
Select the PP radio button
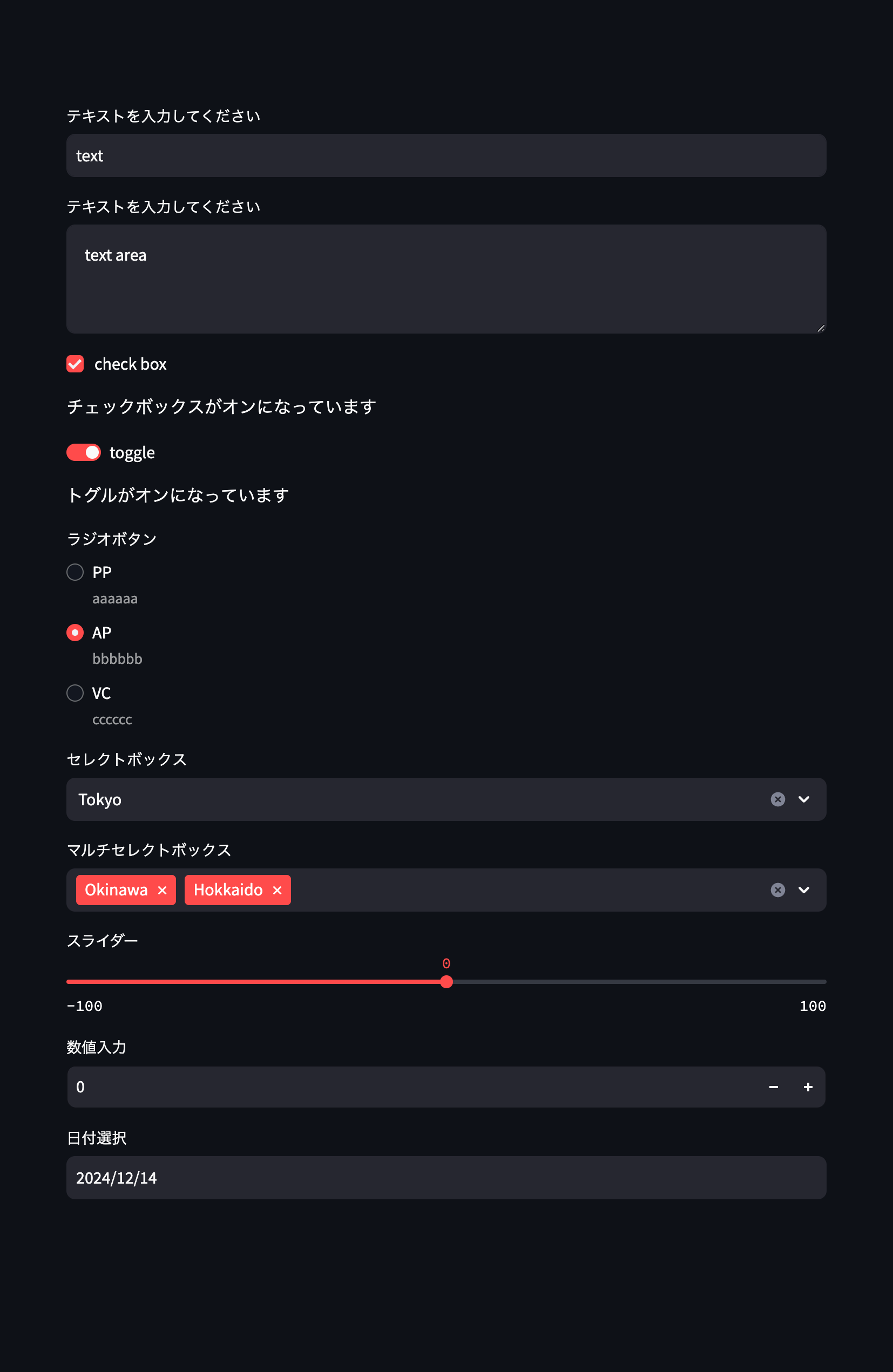click(75, 572)
